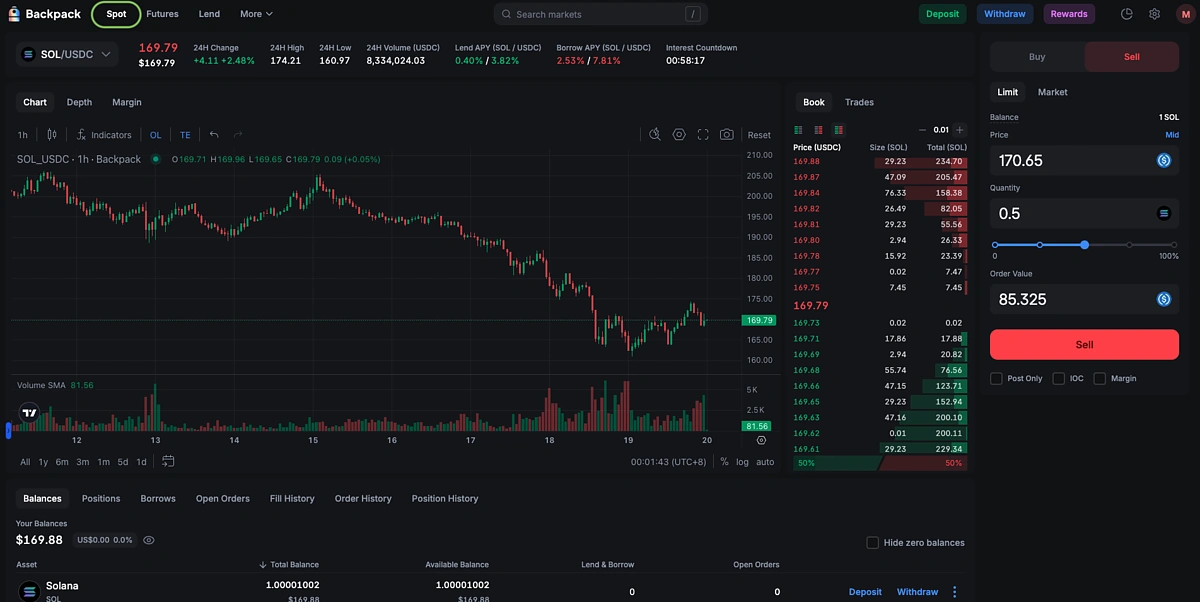This screenshot has height=602, width=1200.
Task: Set price to Mid
Action: [1172, 135]
